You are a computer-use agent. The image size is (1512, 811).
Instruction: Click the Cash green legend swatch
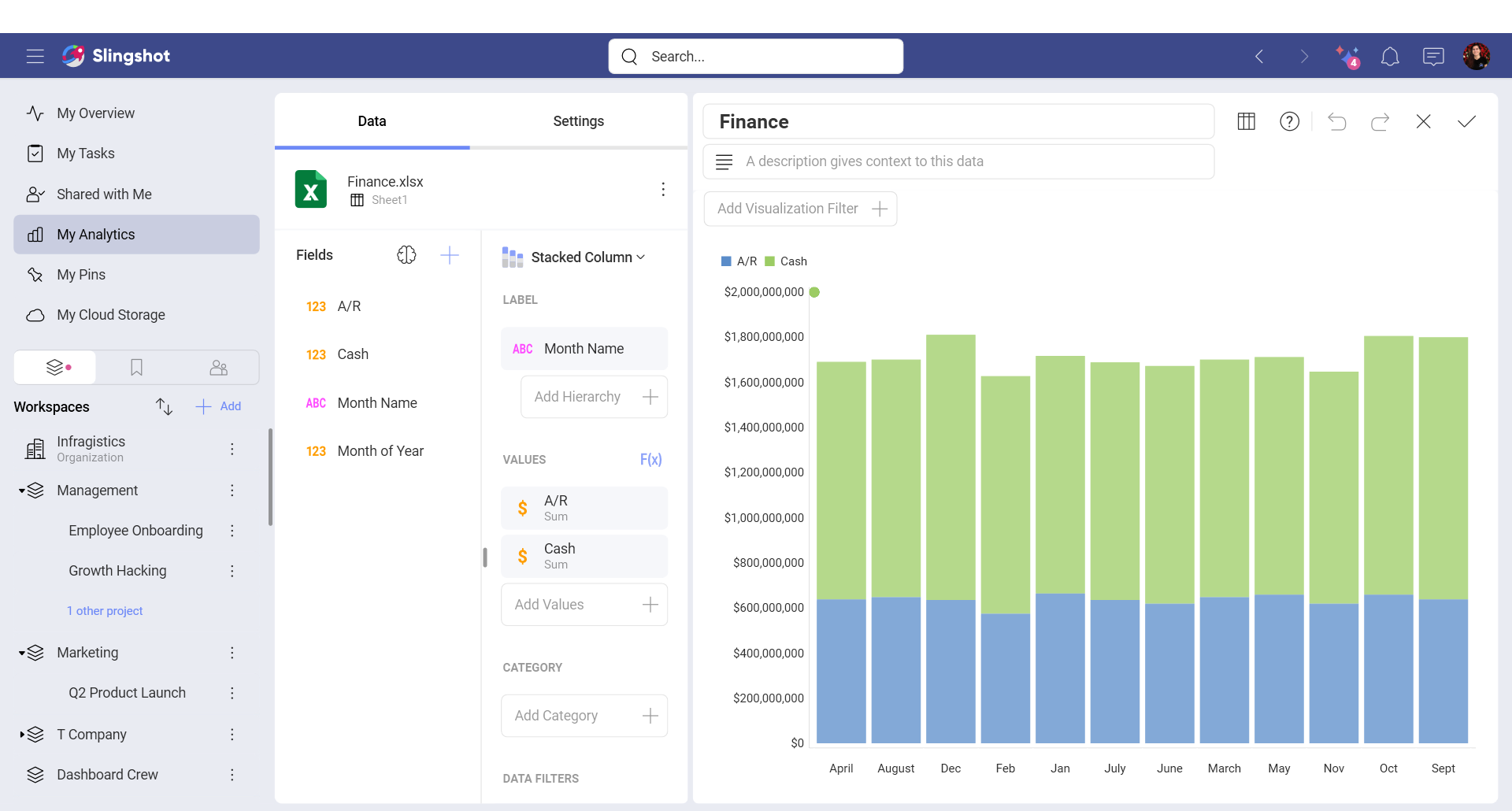(x=770, y=261)
